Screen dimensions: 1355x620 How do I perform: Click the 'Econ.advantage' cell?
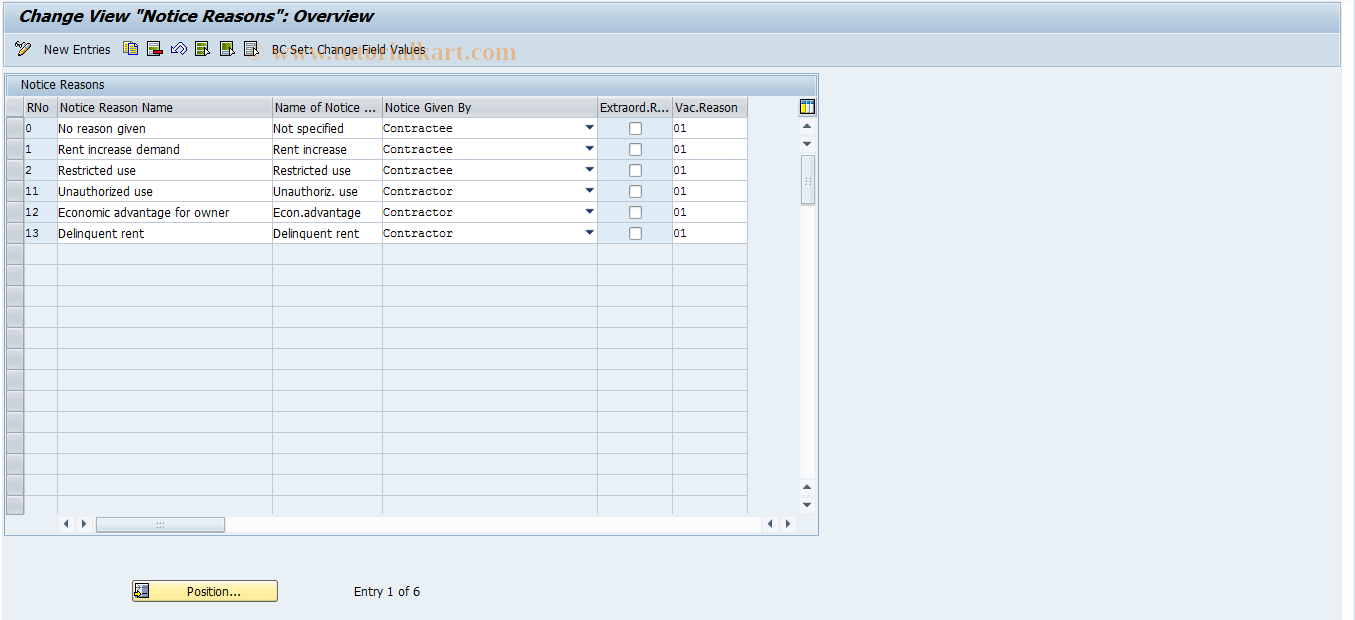(327, 212)
